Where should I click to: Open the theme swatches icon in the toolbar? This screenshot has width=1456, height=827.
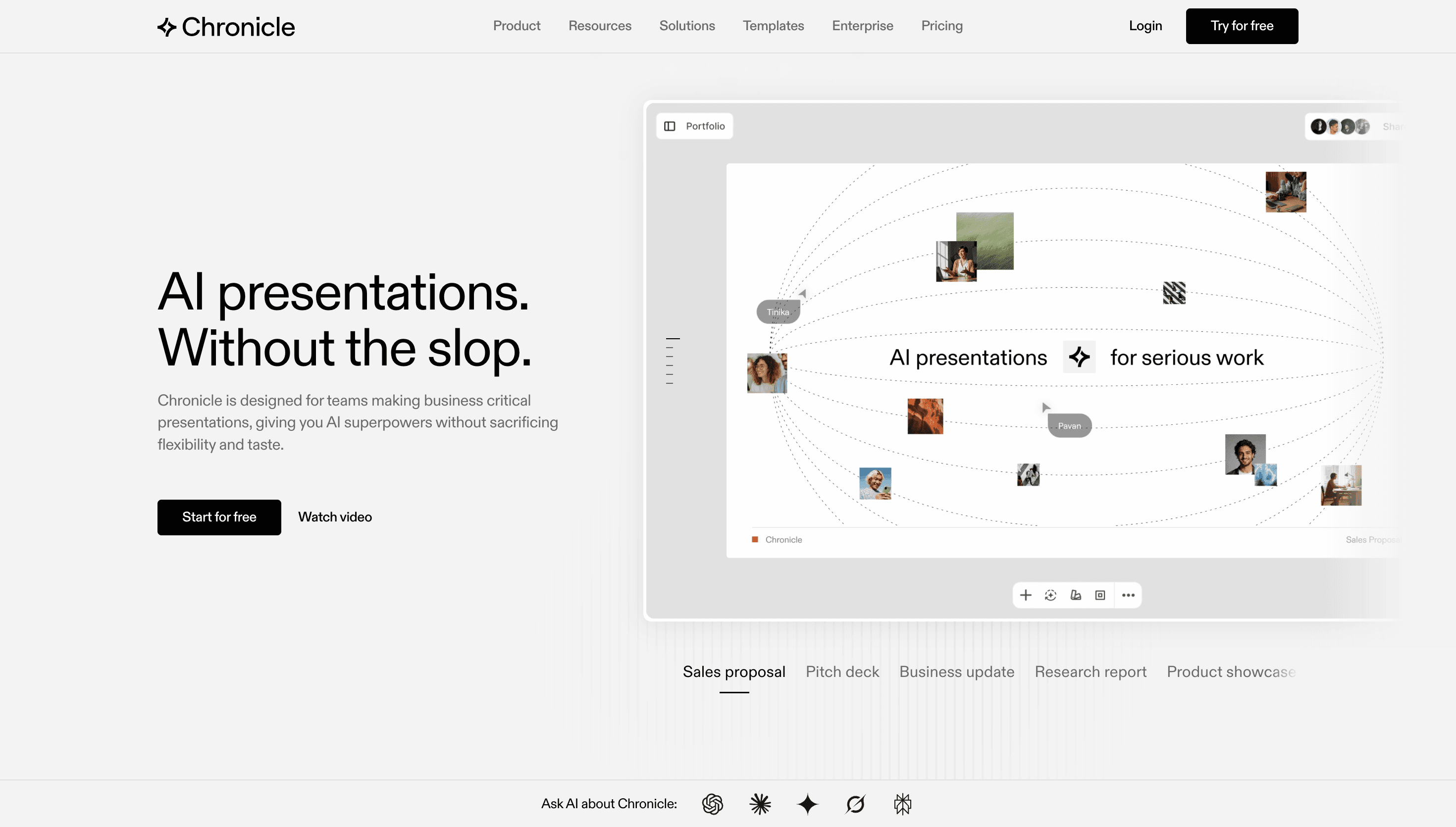click(x=1075, y=595)
